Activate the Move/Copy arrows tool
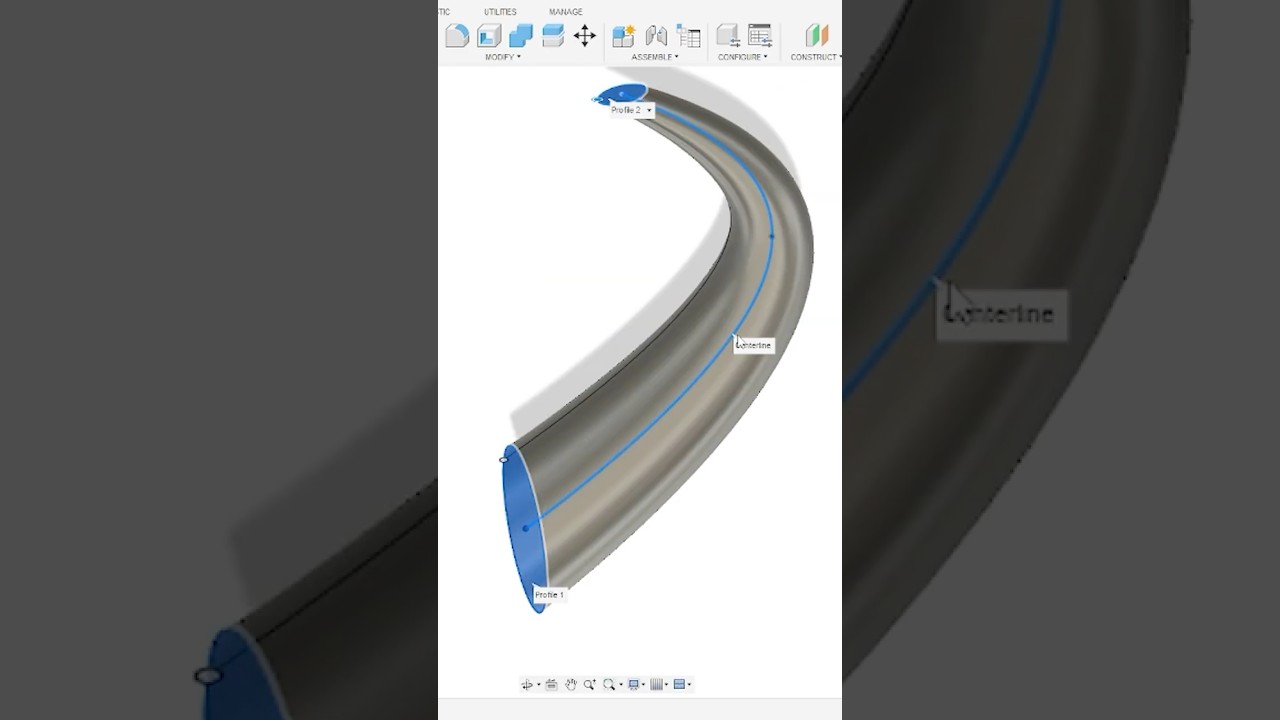 tap(585, 36)
